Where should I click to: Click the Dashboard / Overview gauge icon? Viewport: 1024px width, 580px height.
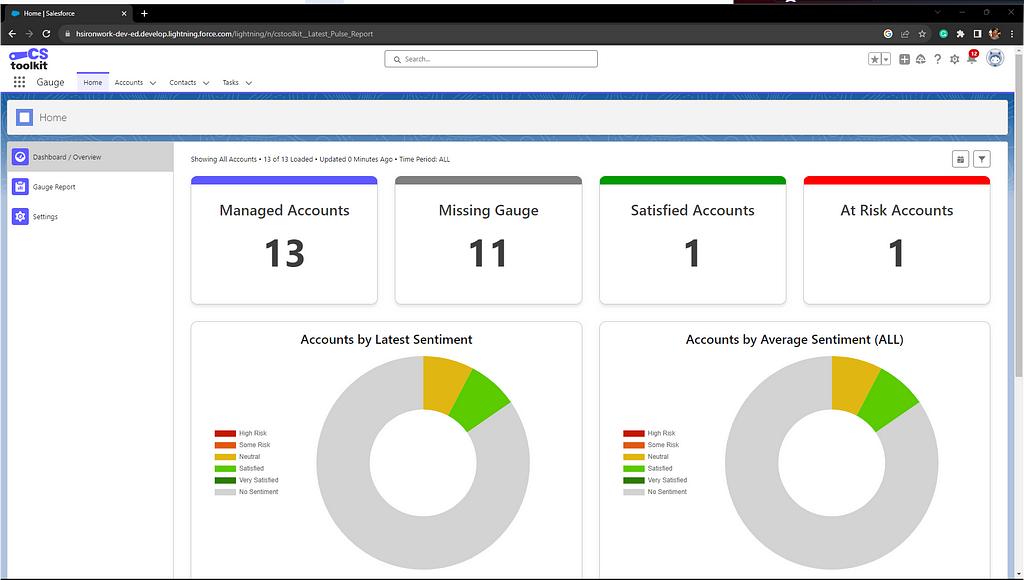click(x=20, y=157)
